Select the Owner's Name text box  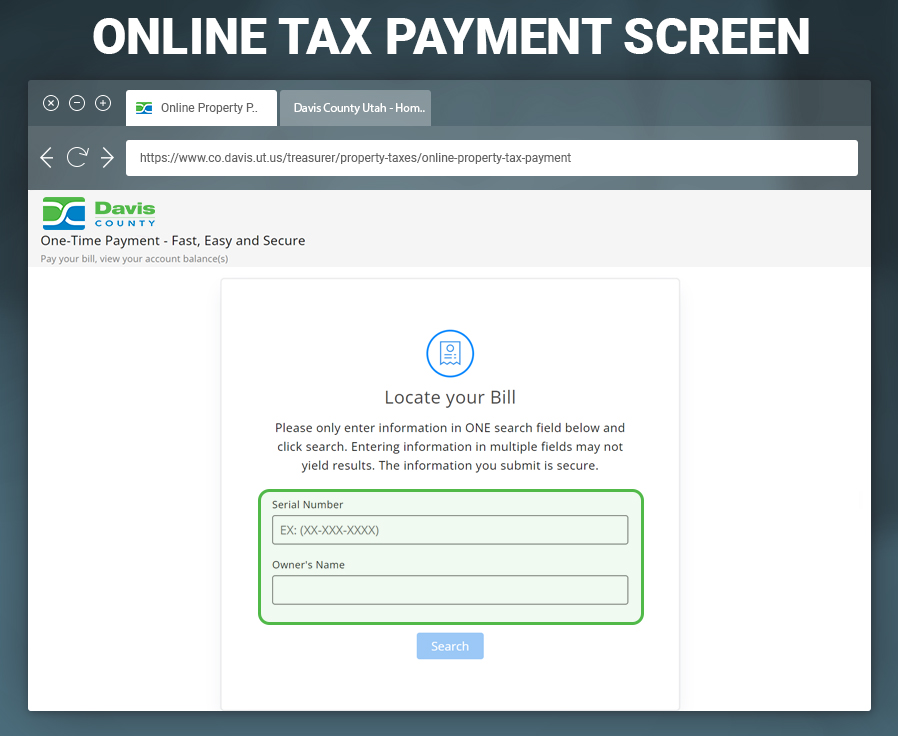point(450,590)
